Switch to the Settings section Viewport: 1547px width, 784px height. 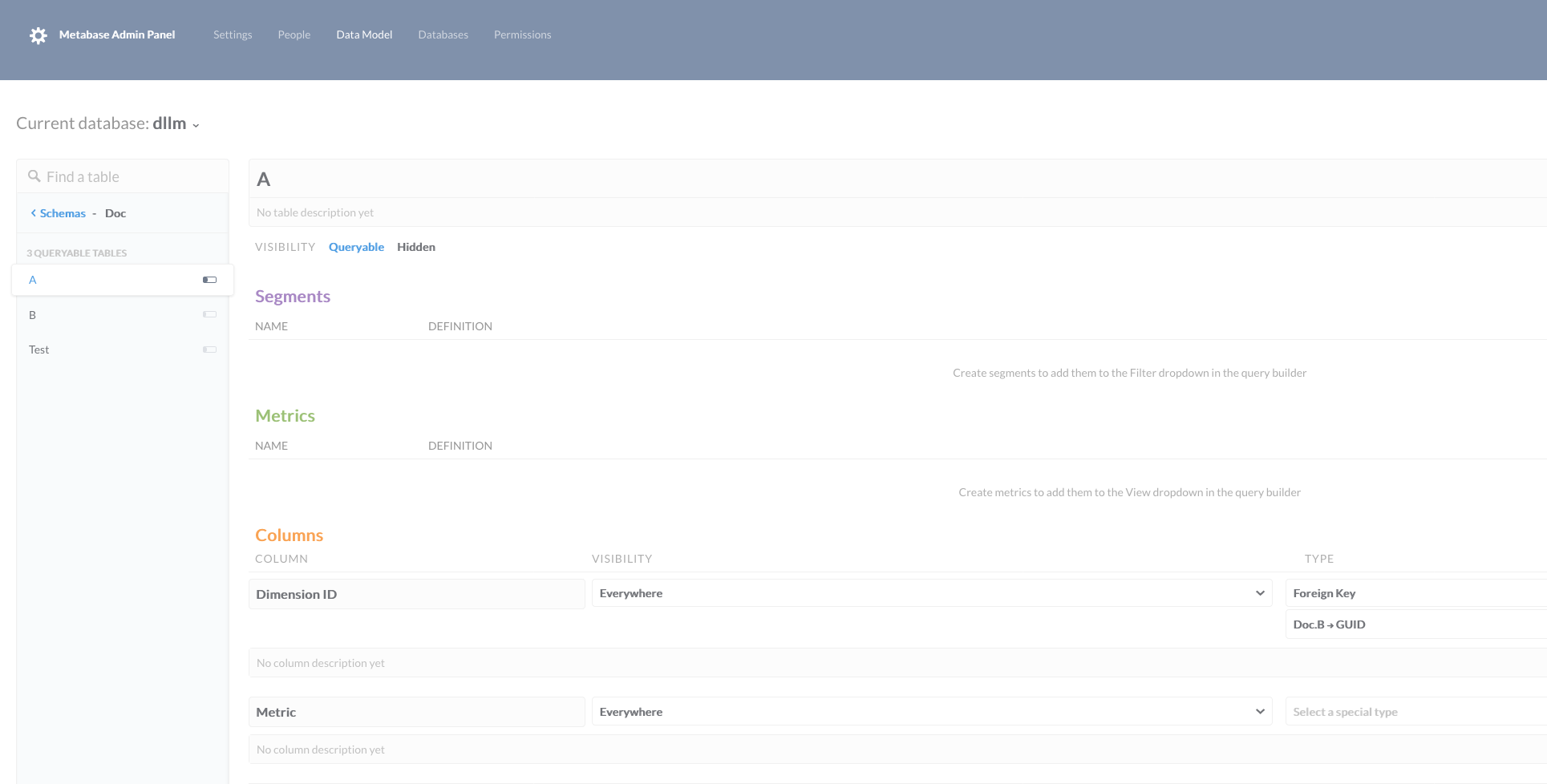pos(232,34)
